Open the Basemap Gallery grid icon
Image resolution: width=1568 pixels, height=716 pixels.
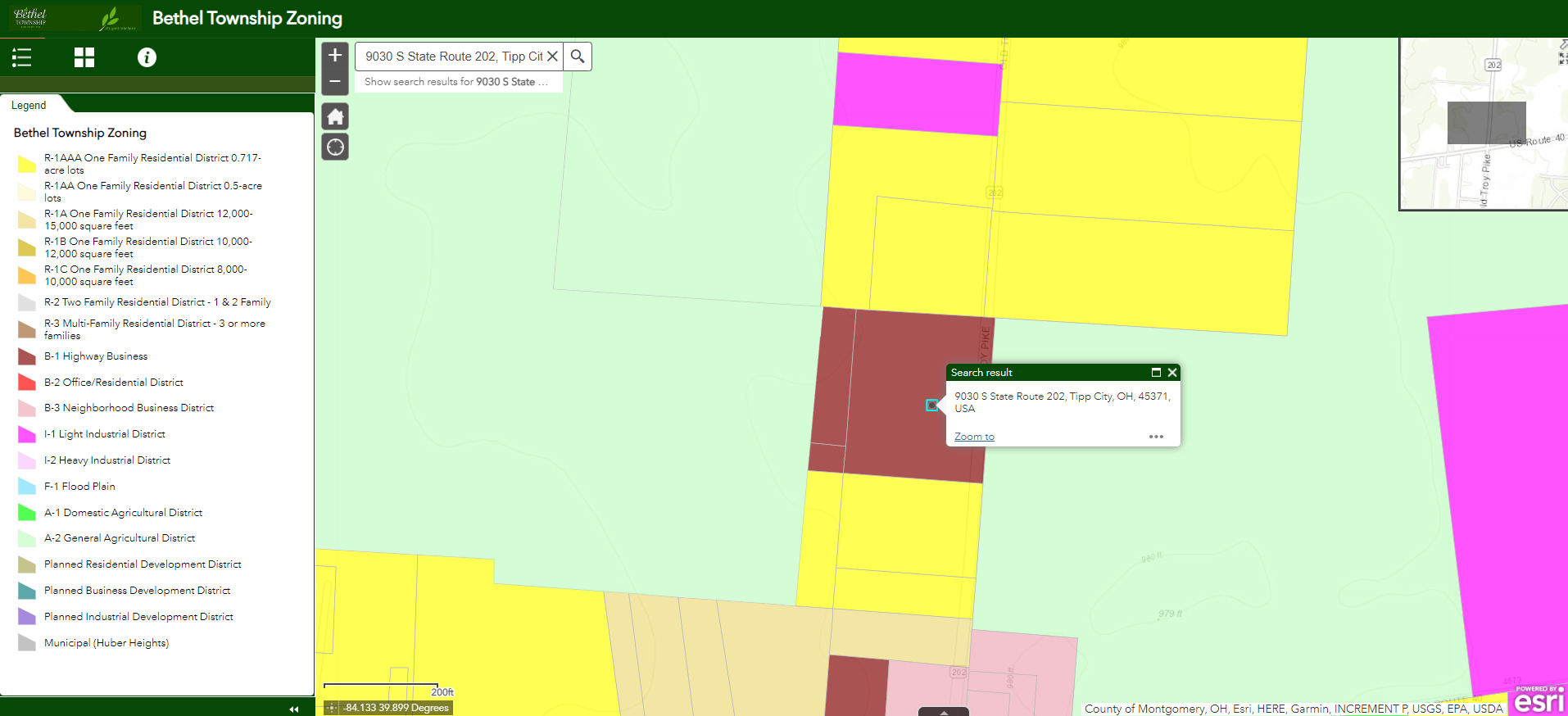point(84,57)
